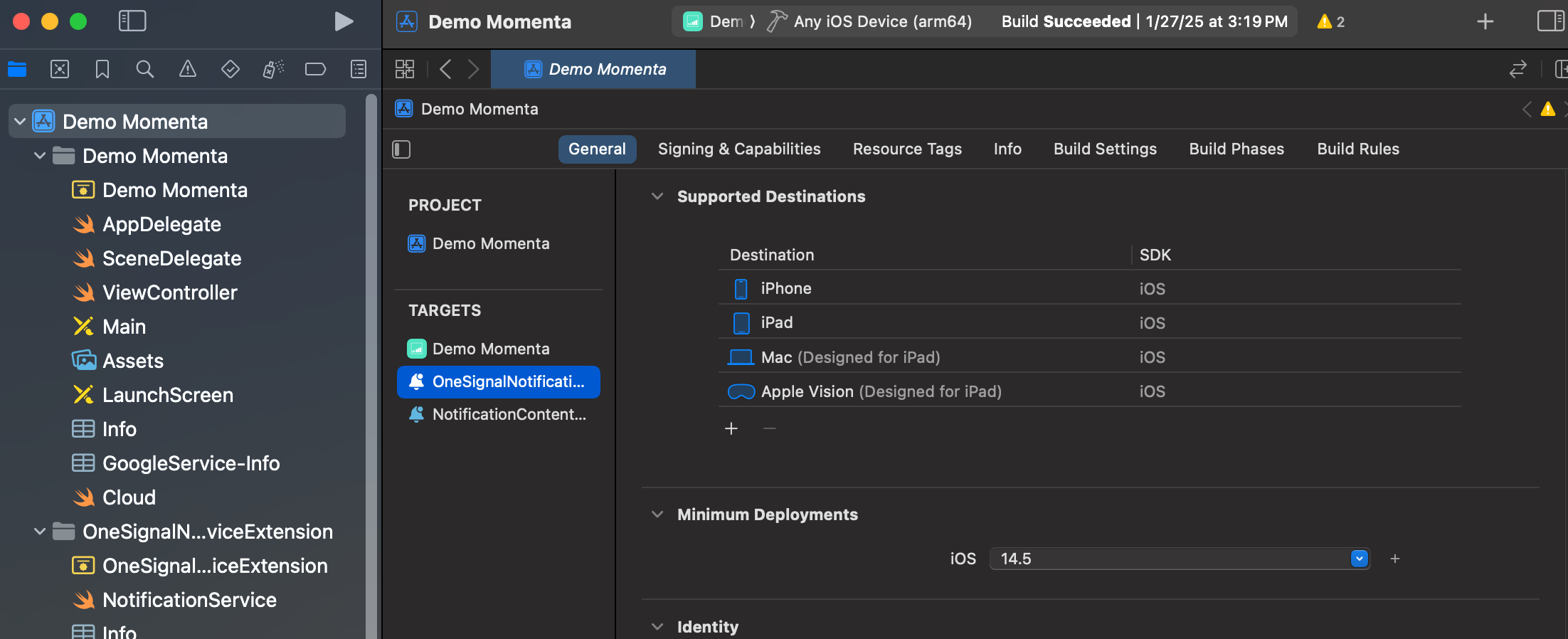Go back with the left chevron in the editor bar
The image size is (1568, 639).
446,69
